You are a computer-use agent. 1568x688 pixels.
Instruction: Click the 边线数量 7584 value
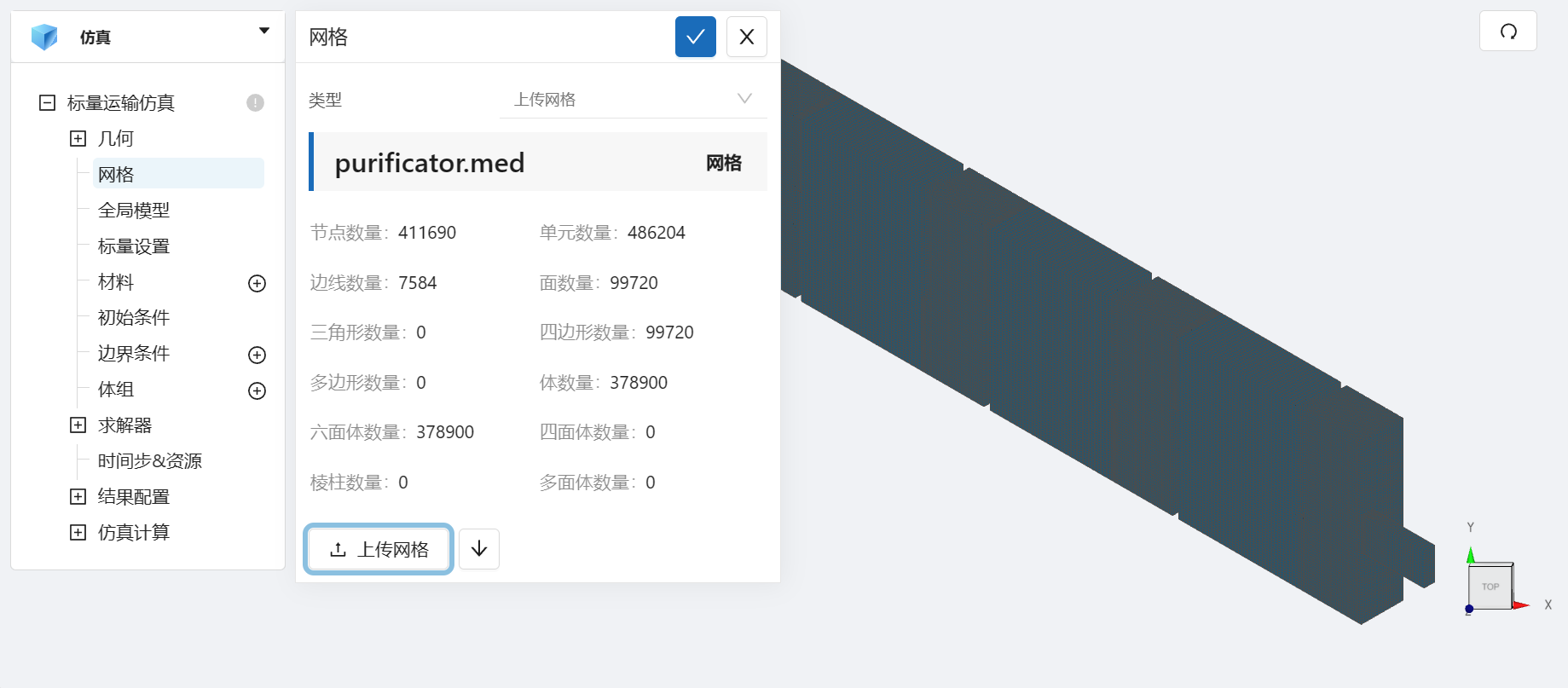[418, 283]
